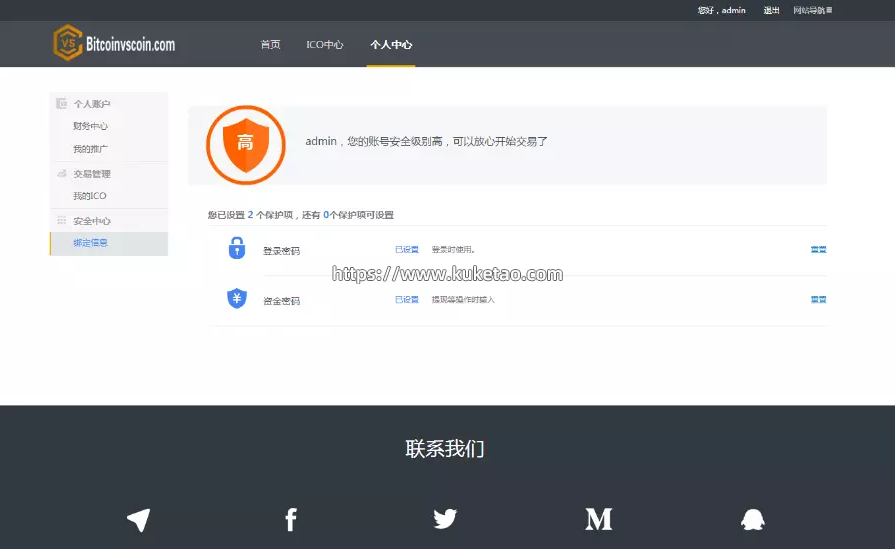The height and width of the screenshot is (549, 895).
Task: Click 已设置 status for 登录密码
Action: pos(407,249)
